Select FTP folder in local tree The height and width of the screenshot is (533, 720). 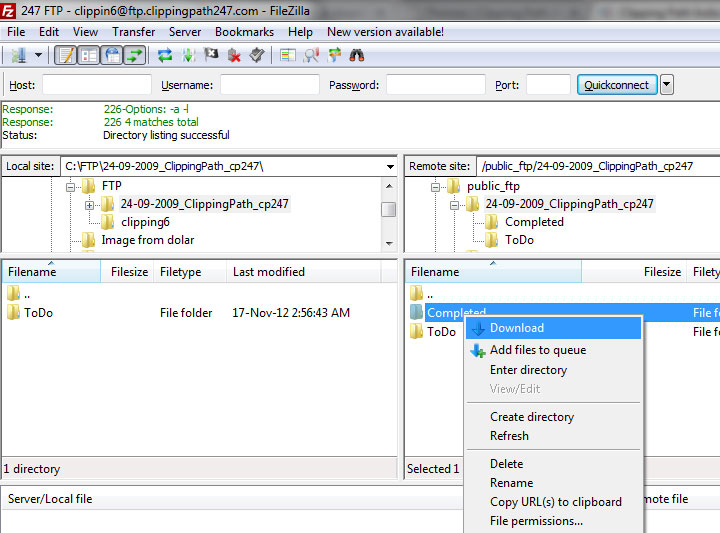112,186
